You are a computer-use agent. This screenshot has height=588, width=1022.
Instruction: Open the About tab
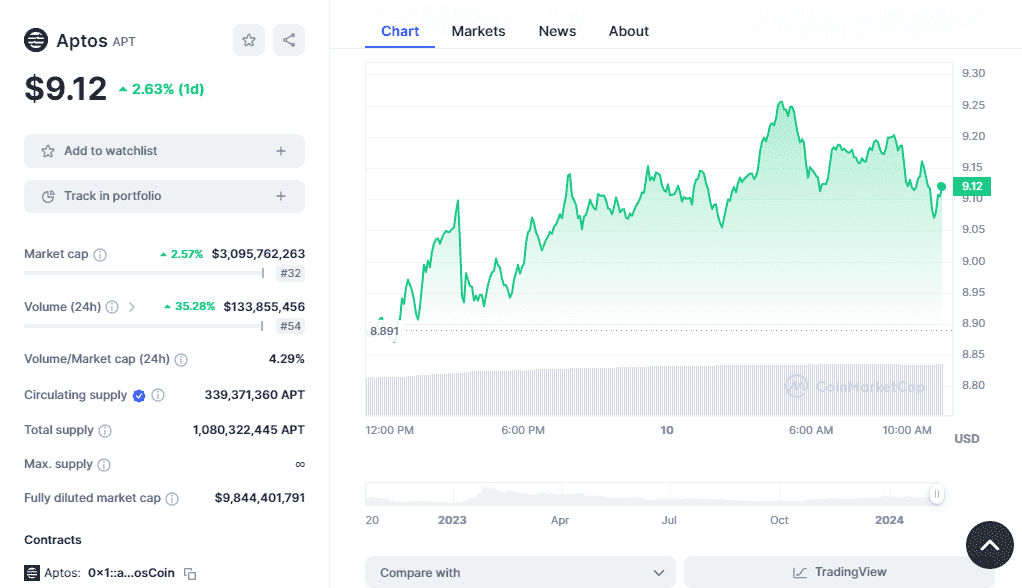pyautogui.click(x=629, y=31)
